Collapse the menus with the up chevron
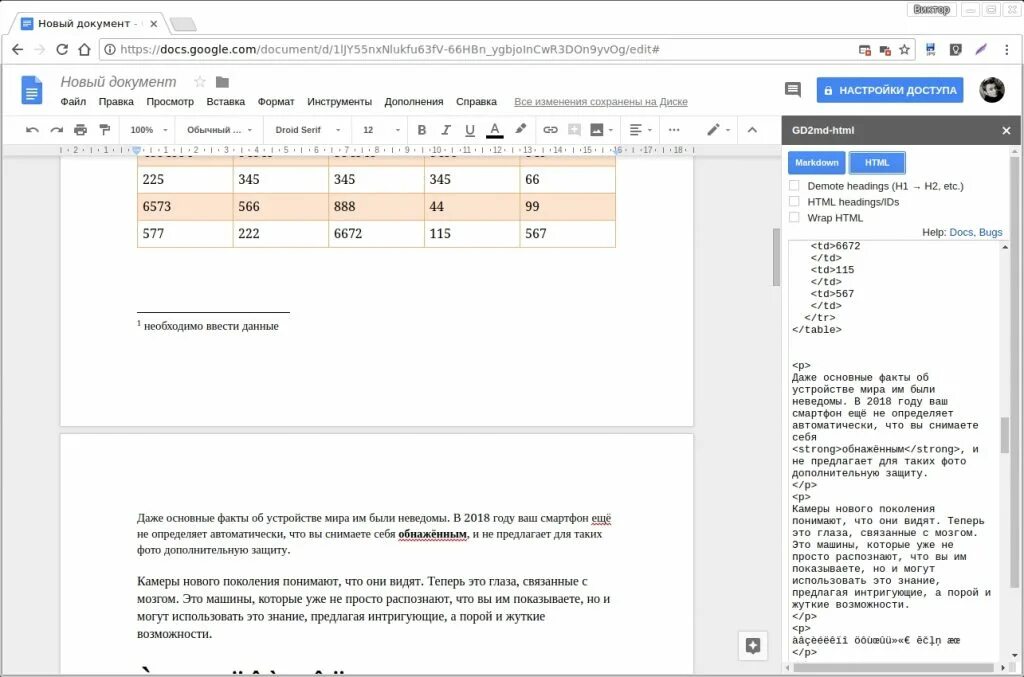 click(x=752, y=130)
